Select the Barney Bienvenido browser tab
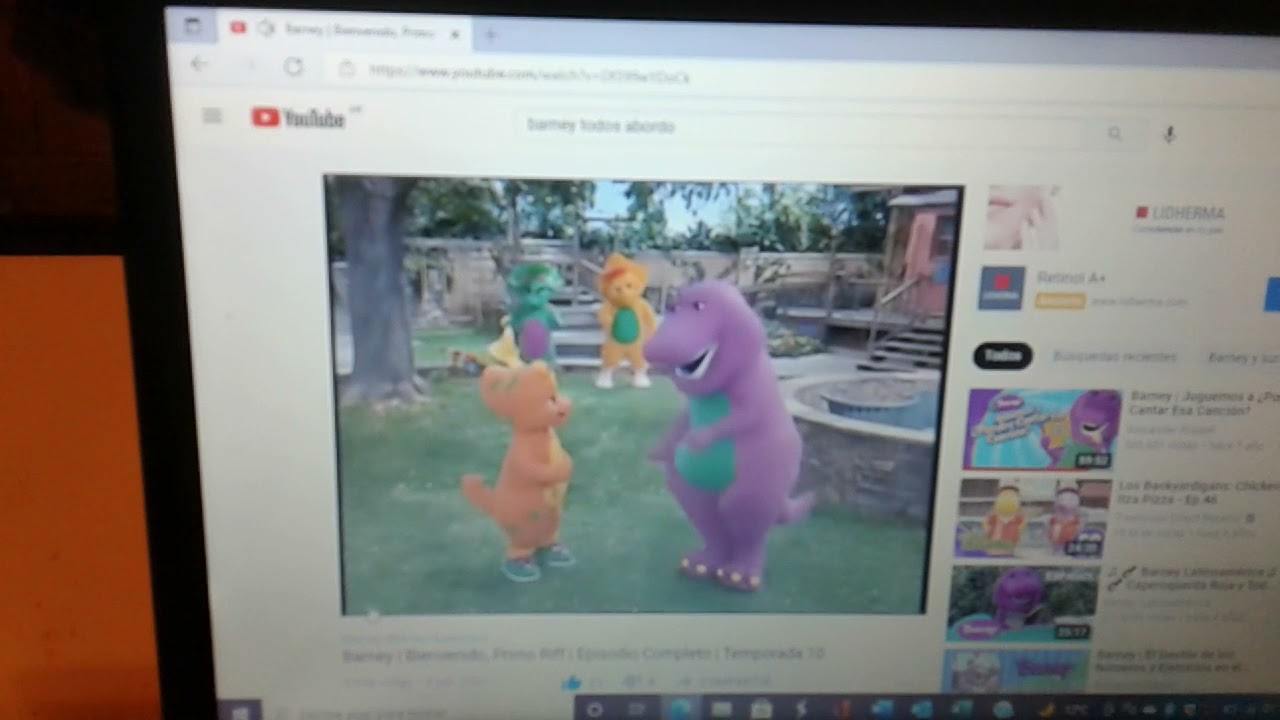 point(345,30)
